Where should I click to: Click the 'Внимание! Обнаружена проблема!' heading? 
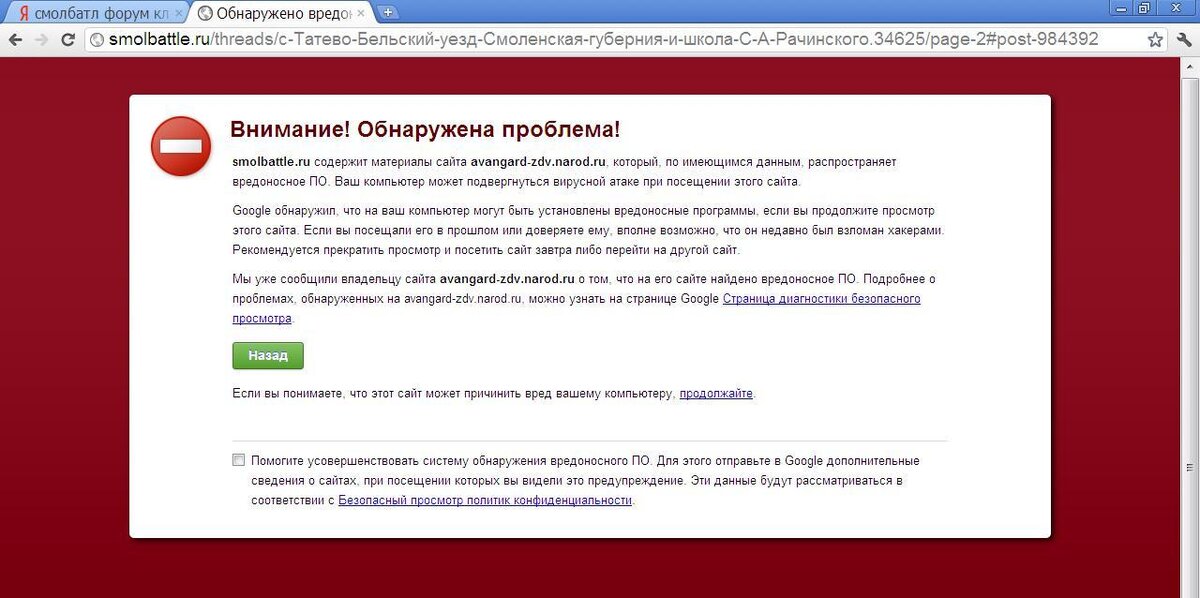pos(425,129)
